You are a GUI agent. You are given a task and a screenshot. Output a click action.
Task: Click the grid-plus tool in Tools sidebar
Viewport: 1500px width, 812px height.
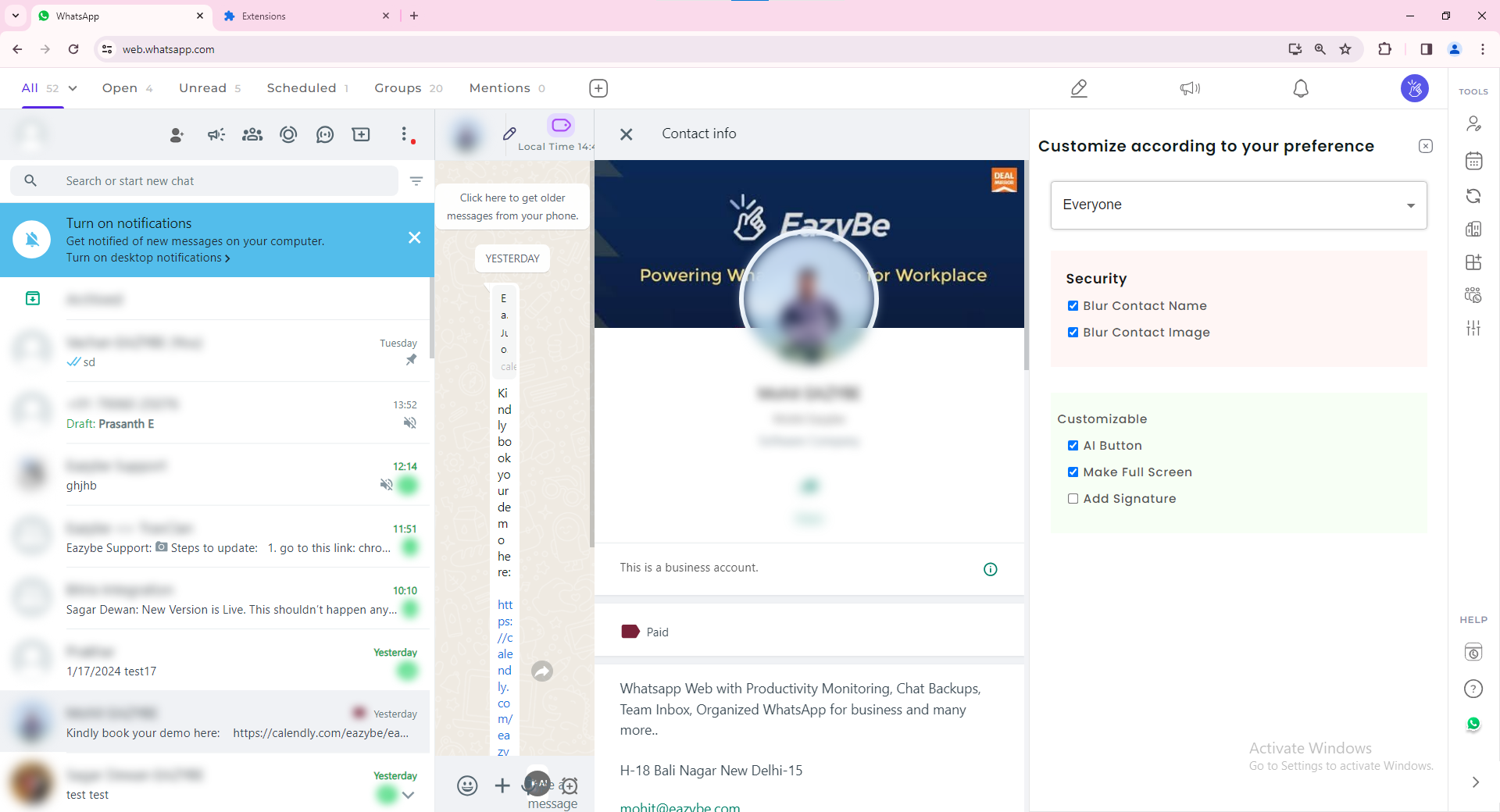tap(1473, 262)
